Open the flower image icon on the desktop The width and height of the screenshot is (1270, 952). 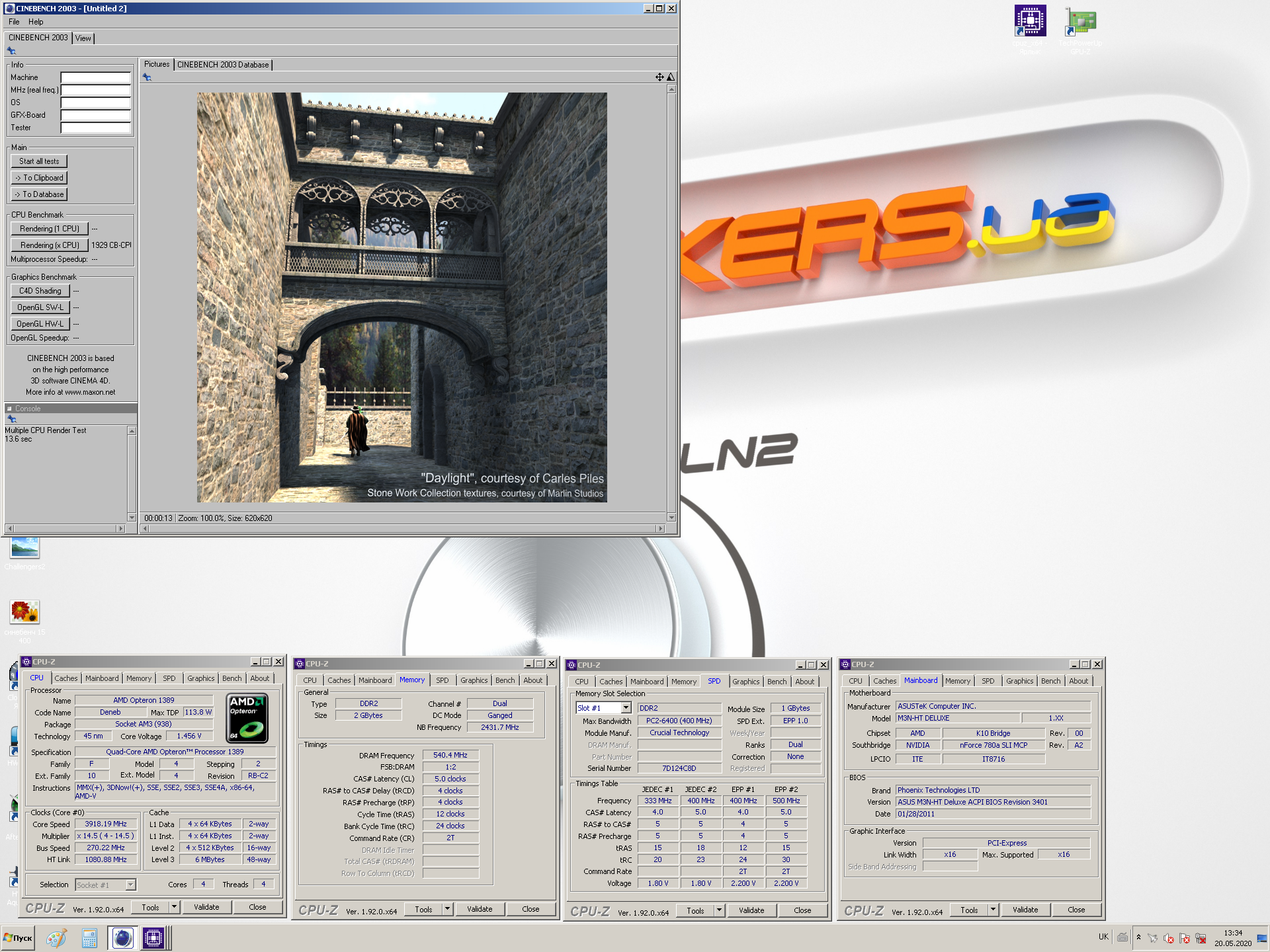(24, 612)
